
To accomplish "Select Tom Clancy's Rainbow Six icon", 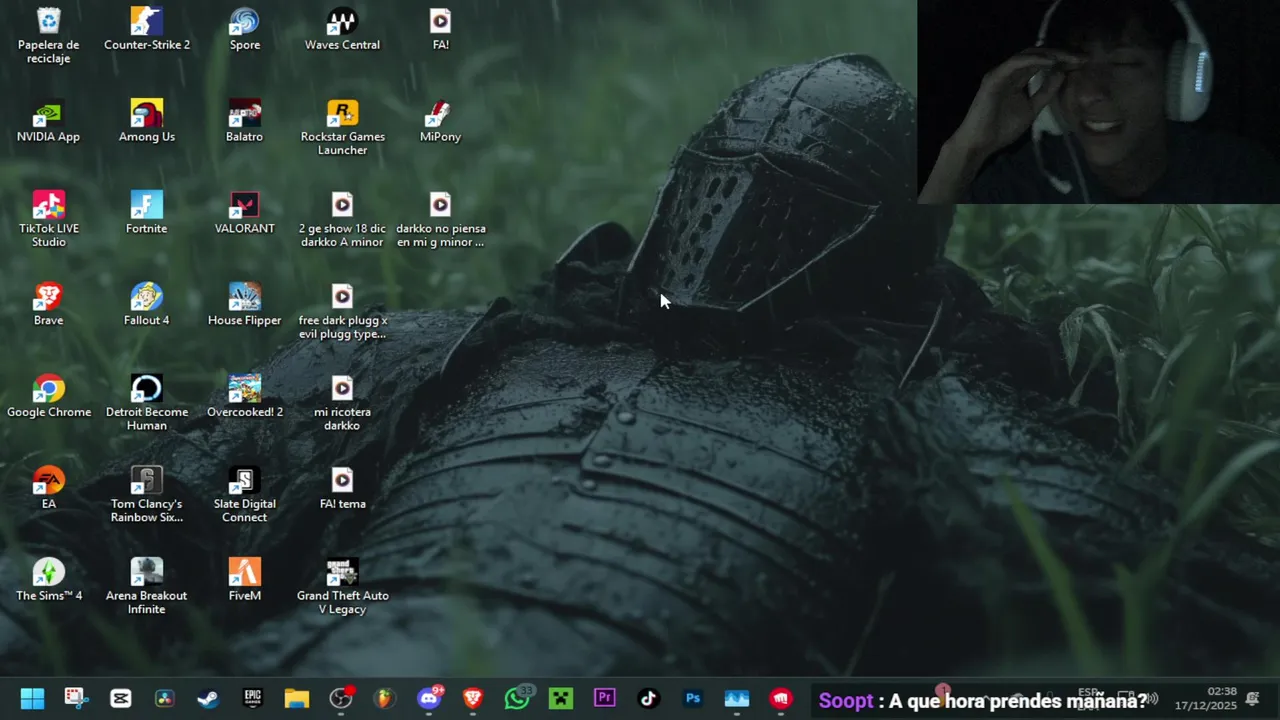I will click(x=146, y=495).
